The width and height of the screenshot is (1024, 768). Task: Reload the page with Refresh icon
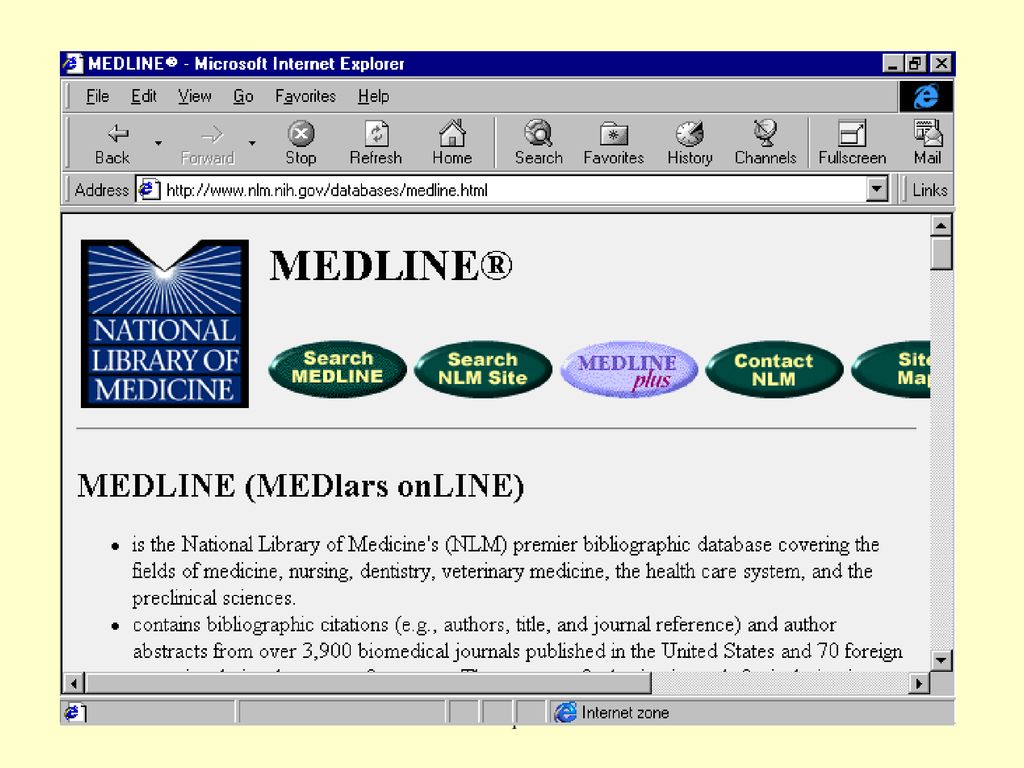(376, 134)
